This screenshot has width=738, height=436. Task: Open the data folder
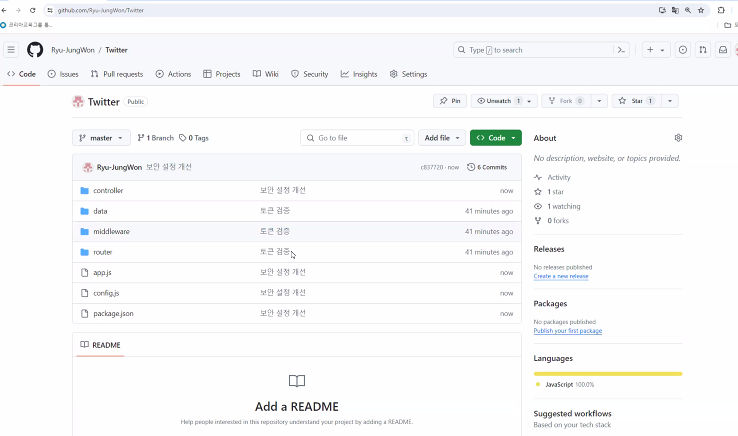pyautogui.click(x=100, y=211)
